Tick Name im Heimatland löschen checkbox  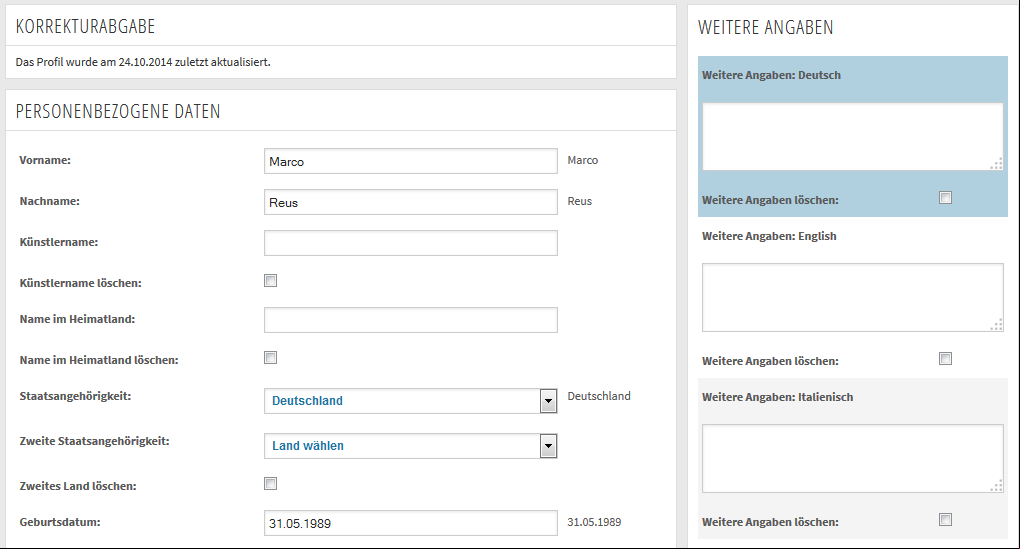click(x=271, y=358)
